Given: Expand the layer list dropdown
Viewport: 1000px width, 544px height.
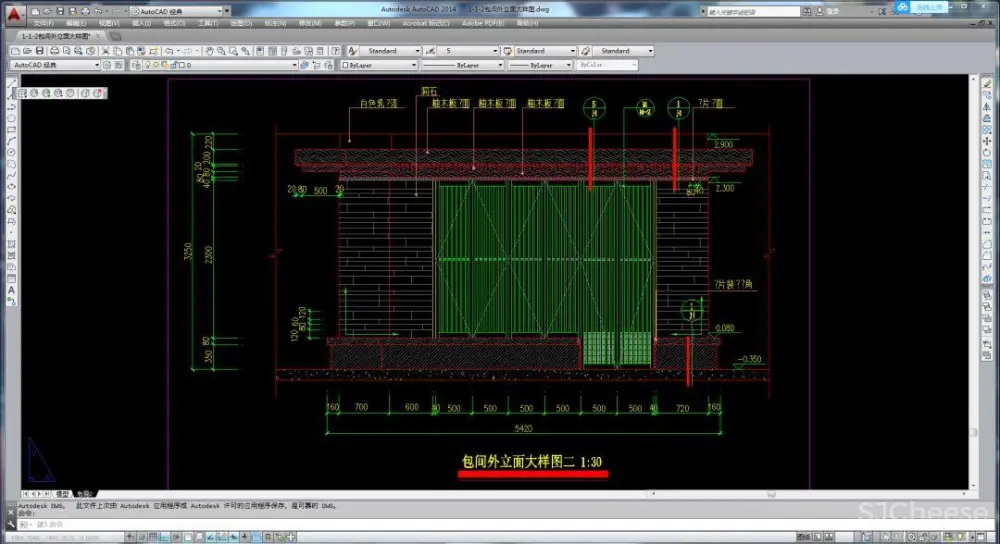Looking at the screenshot, I should point(293,65).
